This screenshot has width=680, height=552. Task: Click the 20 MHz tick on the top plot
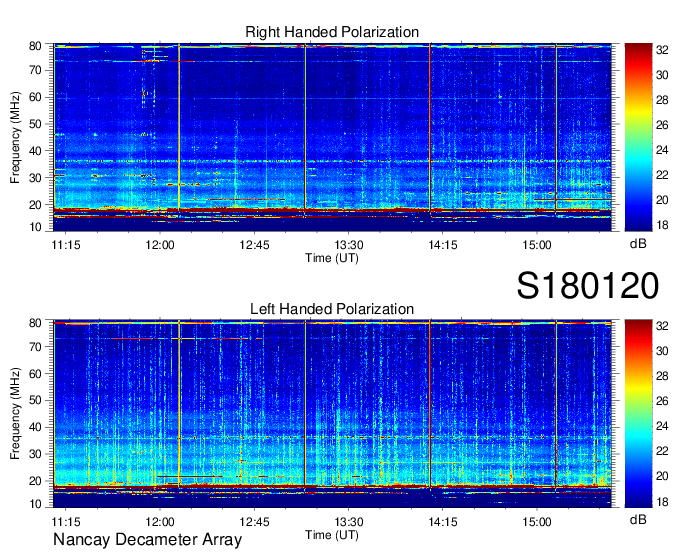(35, 205)
